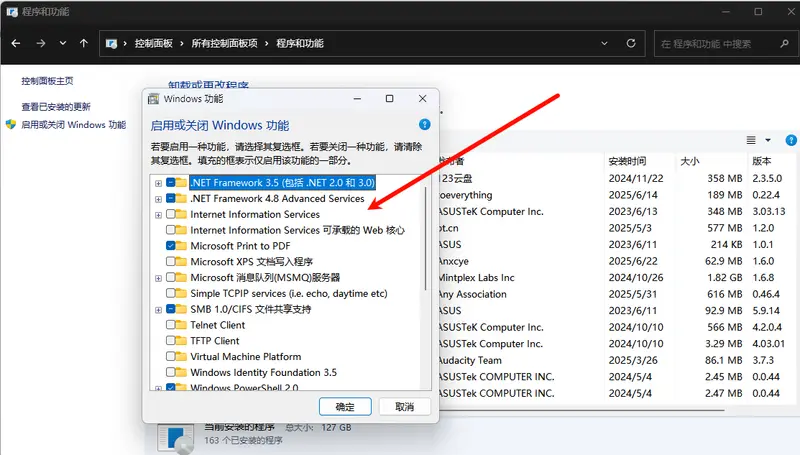Expand .NET Framework 4.8 Advanced Services node
Screen dimensions: 800x455
tap(158, 199)
